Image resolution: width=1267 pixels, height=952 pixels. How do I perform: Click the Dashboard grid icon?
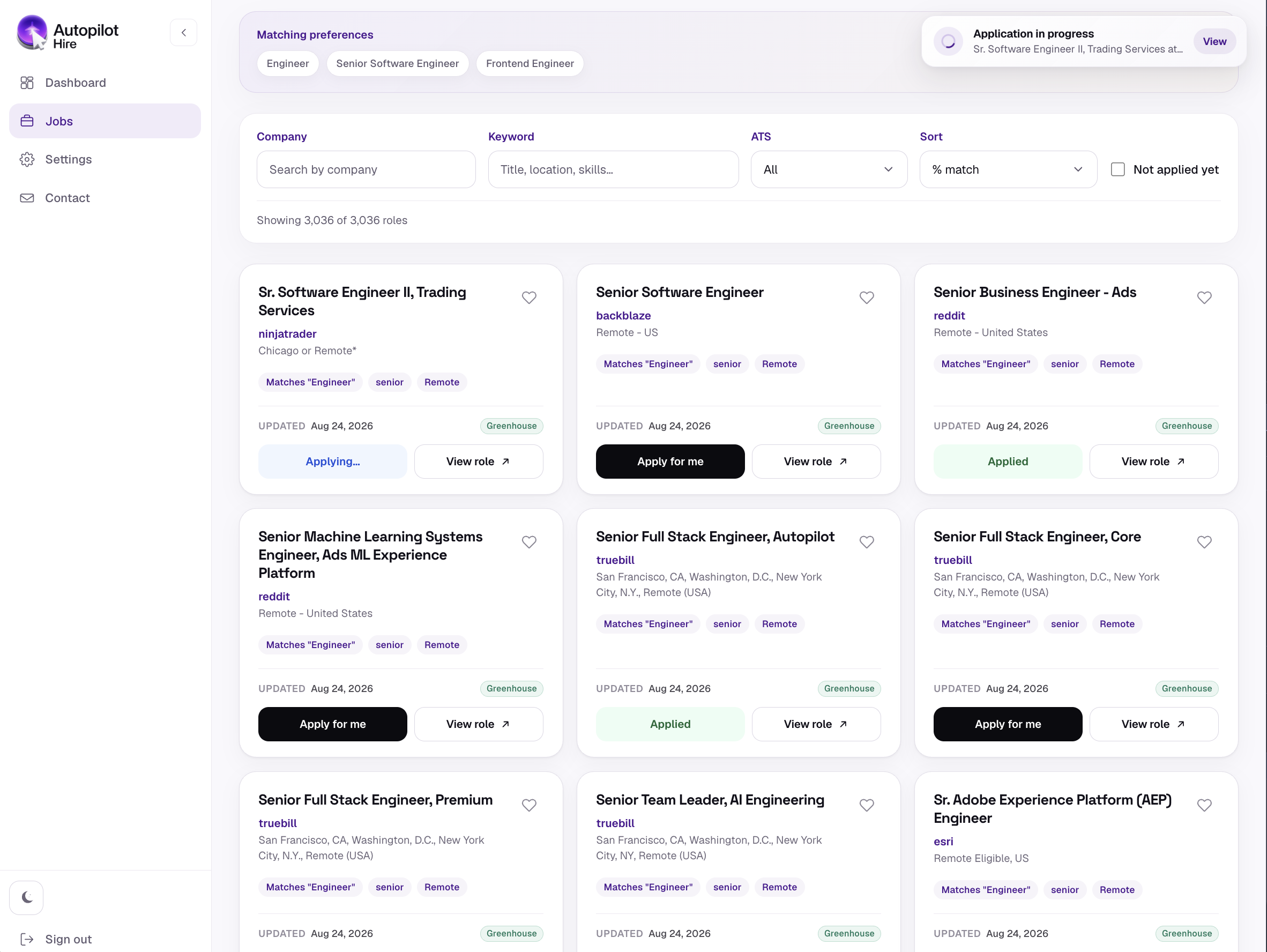pos(27,83)
